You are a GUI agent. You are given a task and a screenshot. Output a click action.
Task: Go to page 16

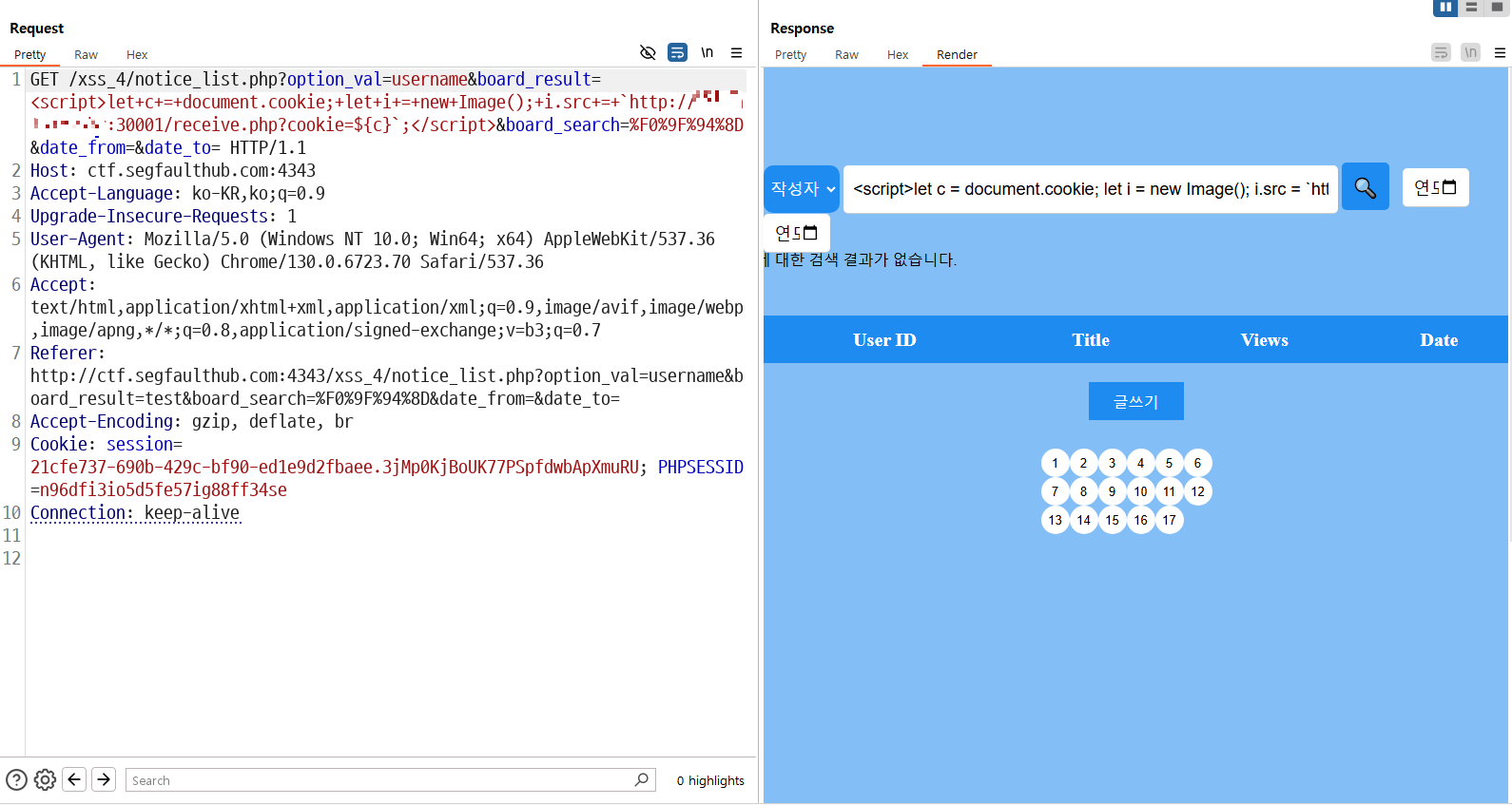pyautogui.click(x=1141, y=520)
